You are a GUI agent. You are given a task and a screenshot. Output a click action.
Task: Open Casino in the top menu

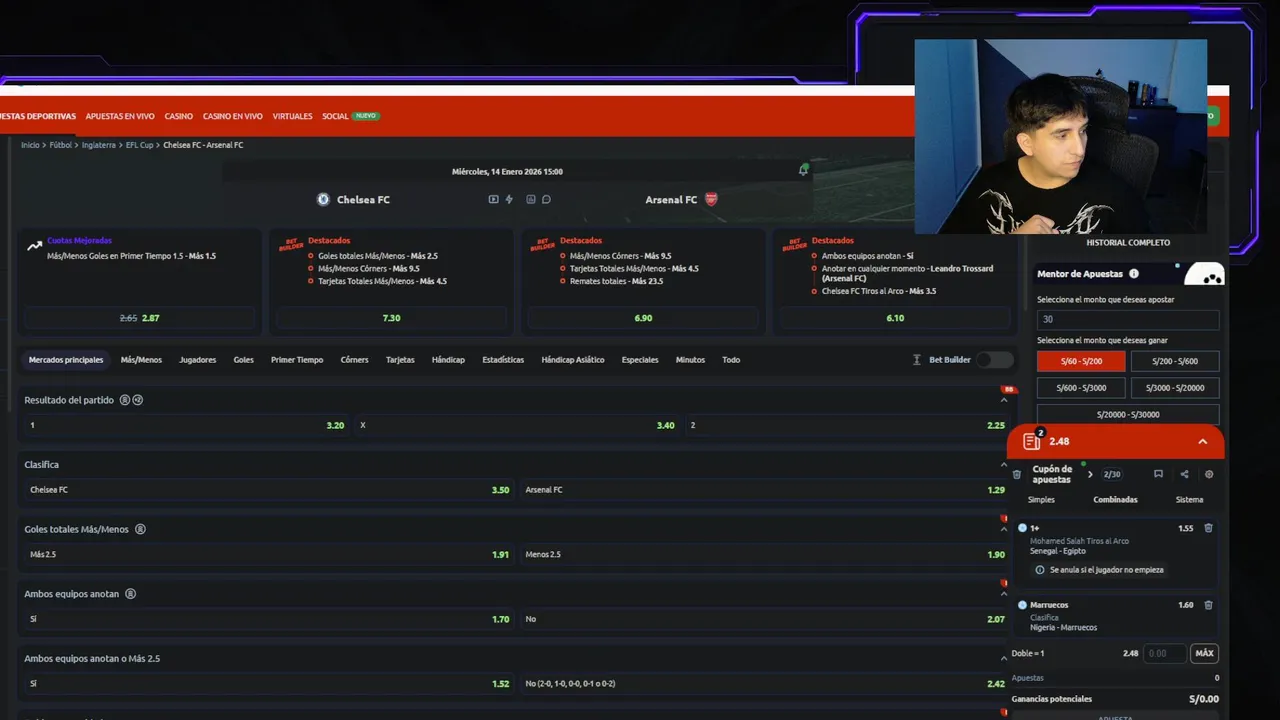click(x=179, y=116)
